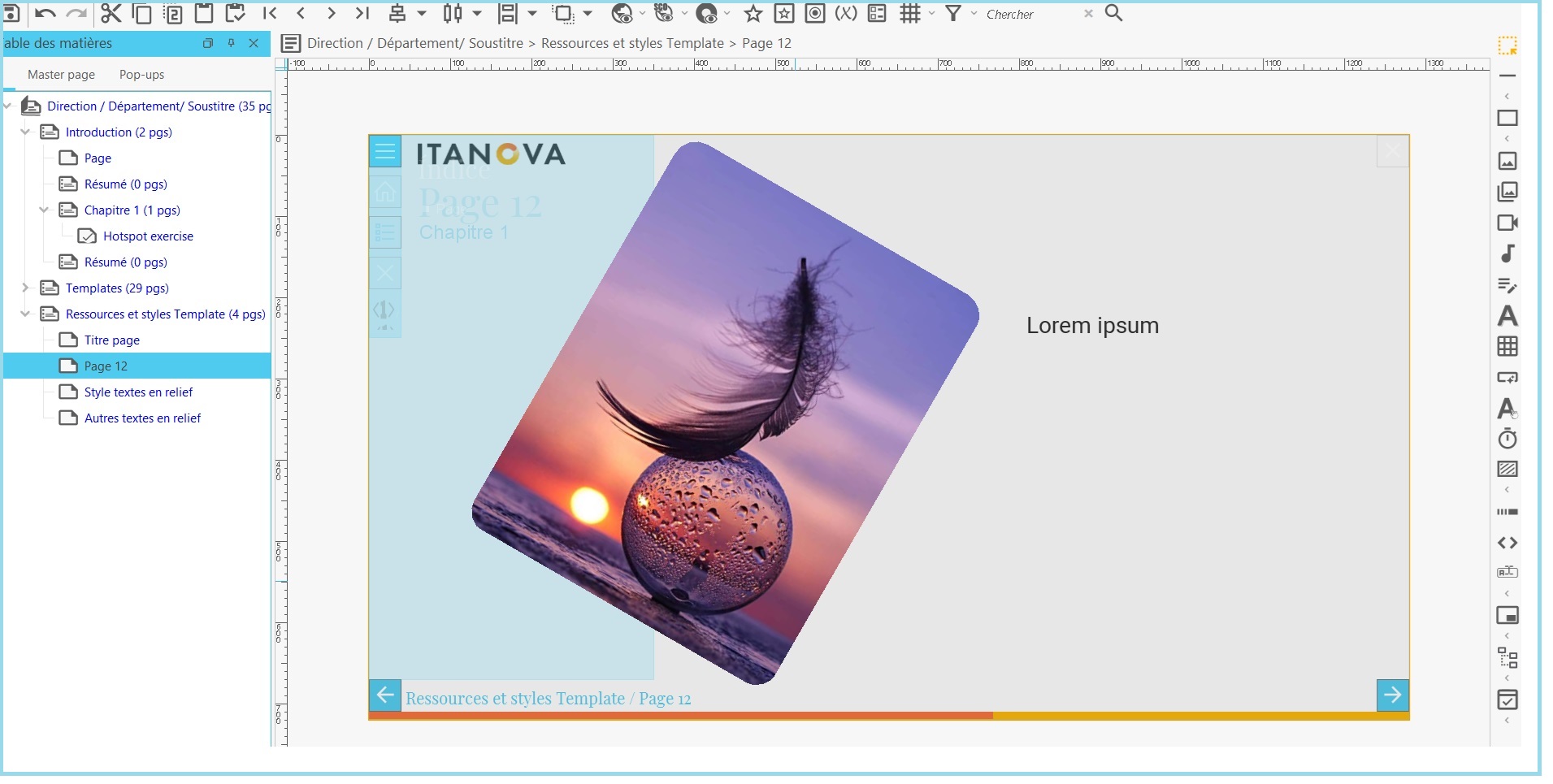Insert a table using the grid icon
The width and height of the screenshot is (1553, 784).
(1507, 346)
